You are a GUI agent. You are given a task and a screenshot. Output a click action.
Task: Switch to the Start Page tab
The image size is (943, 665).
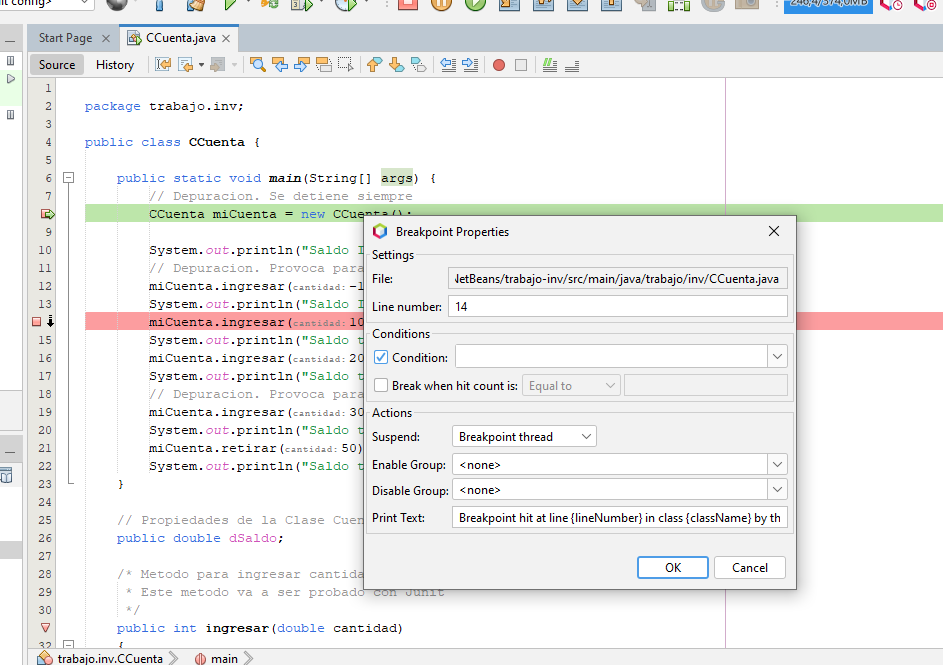pyautogui.click(x=65, y=38)
